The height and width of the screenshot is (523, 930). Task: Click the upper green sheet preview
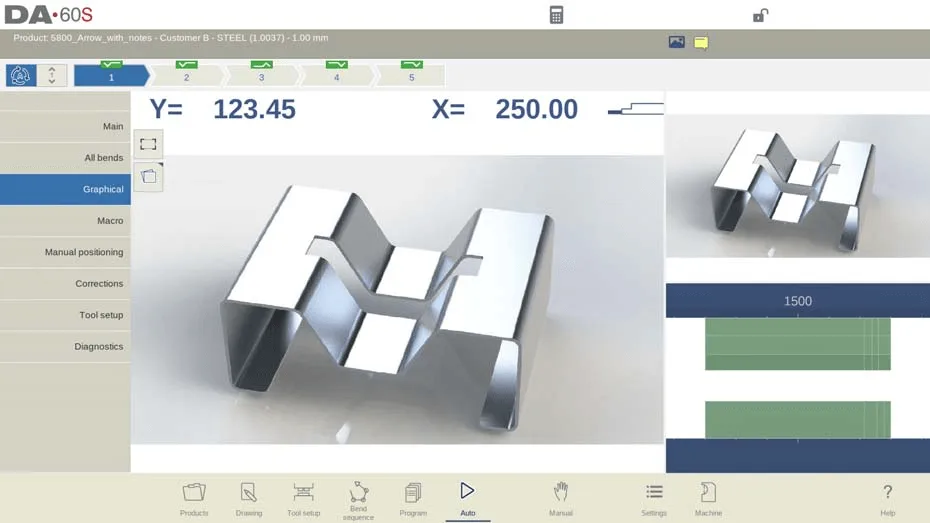click(798, 344)
